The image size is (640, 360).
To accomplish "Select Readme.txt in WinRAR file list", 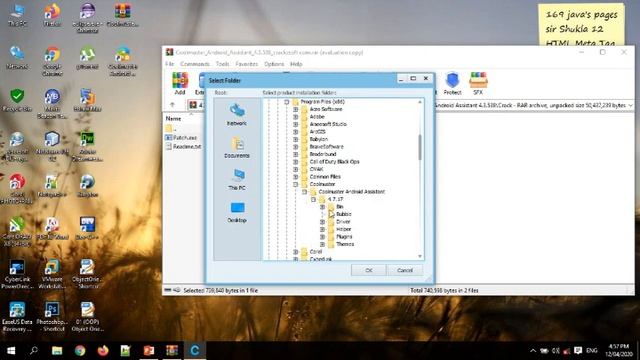I will click(183, 146).
